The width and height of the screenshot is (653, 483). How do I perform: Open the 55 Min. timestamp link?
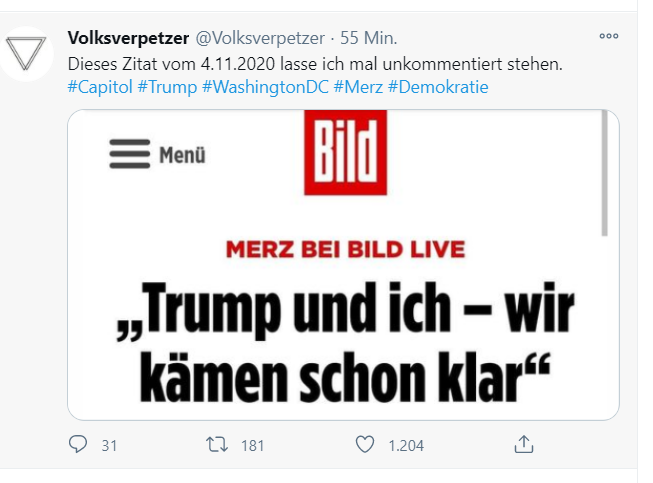(x=369, y=38)
